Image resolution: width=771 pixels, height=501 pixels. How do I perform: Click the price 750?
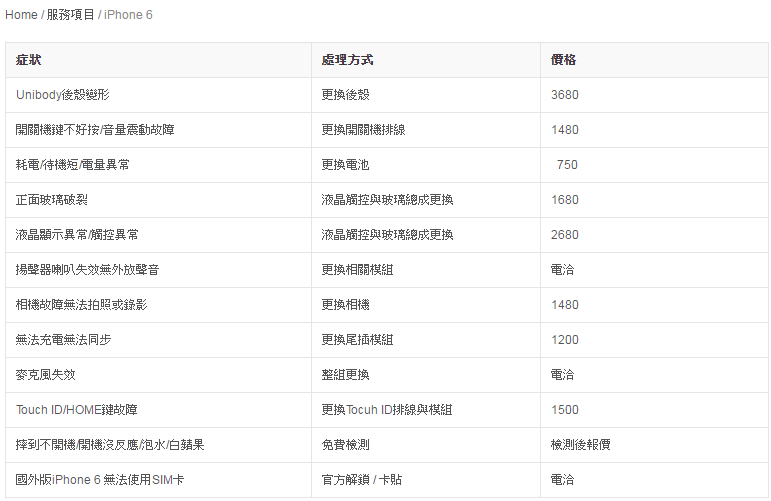(567, 165)
